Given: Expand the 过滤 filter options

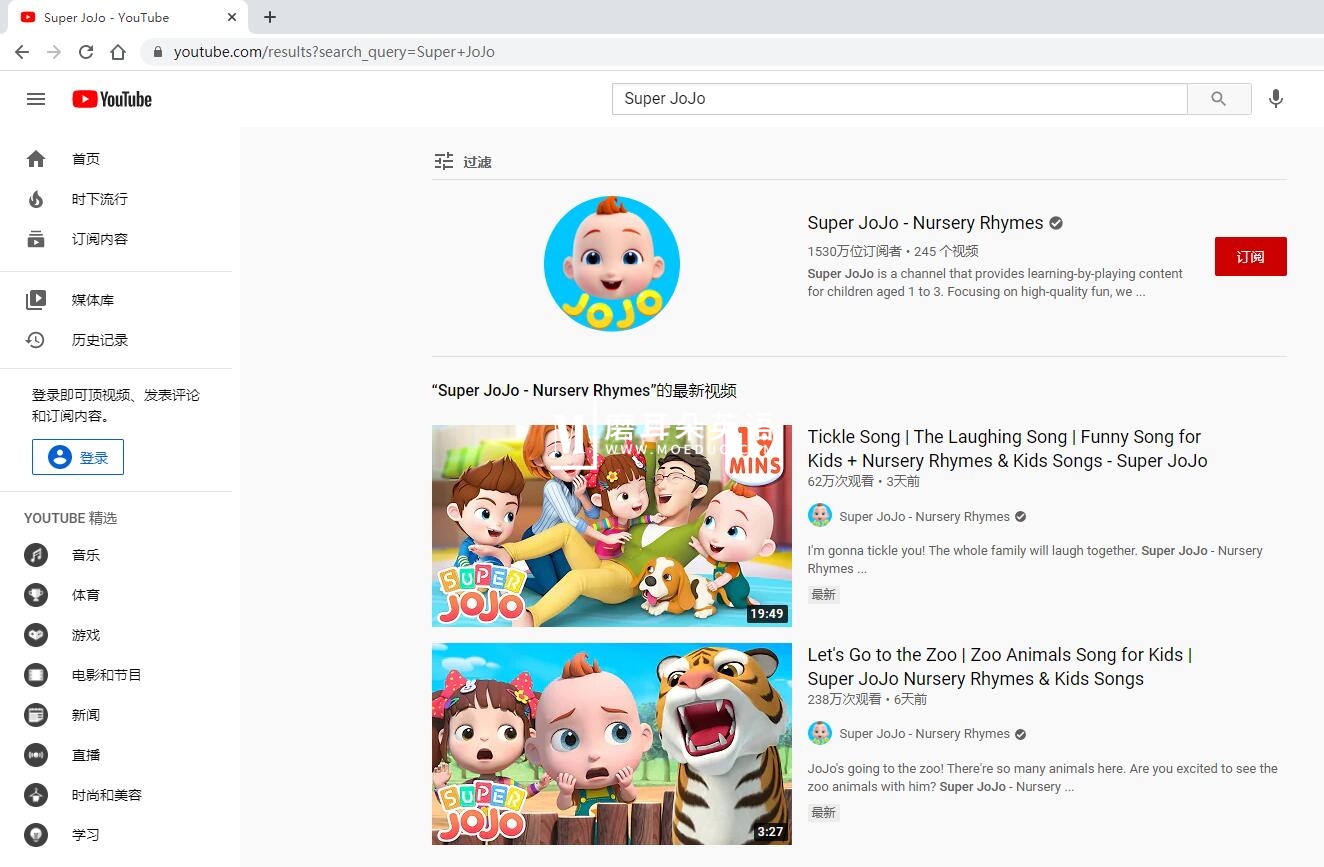Looking at the screenshot, I should pos(462,161).
